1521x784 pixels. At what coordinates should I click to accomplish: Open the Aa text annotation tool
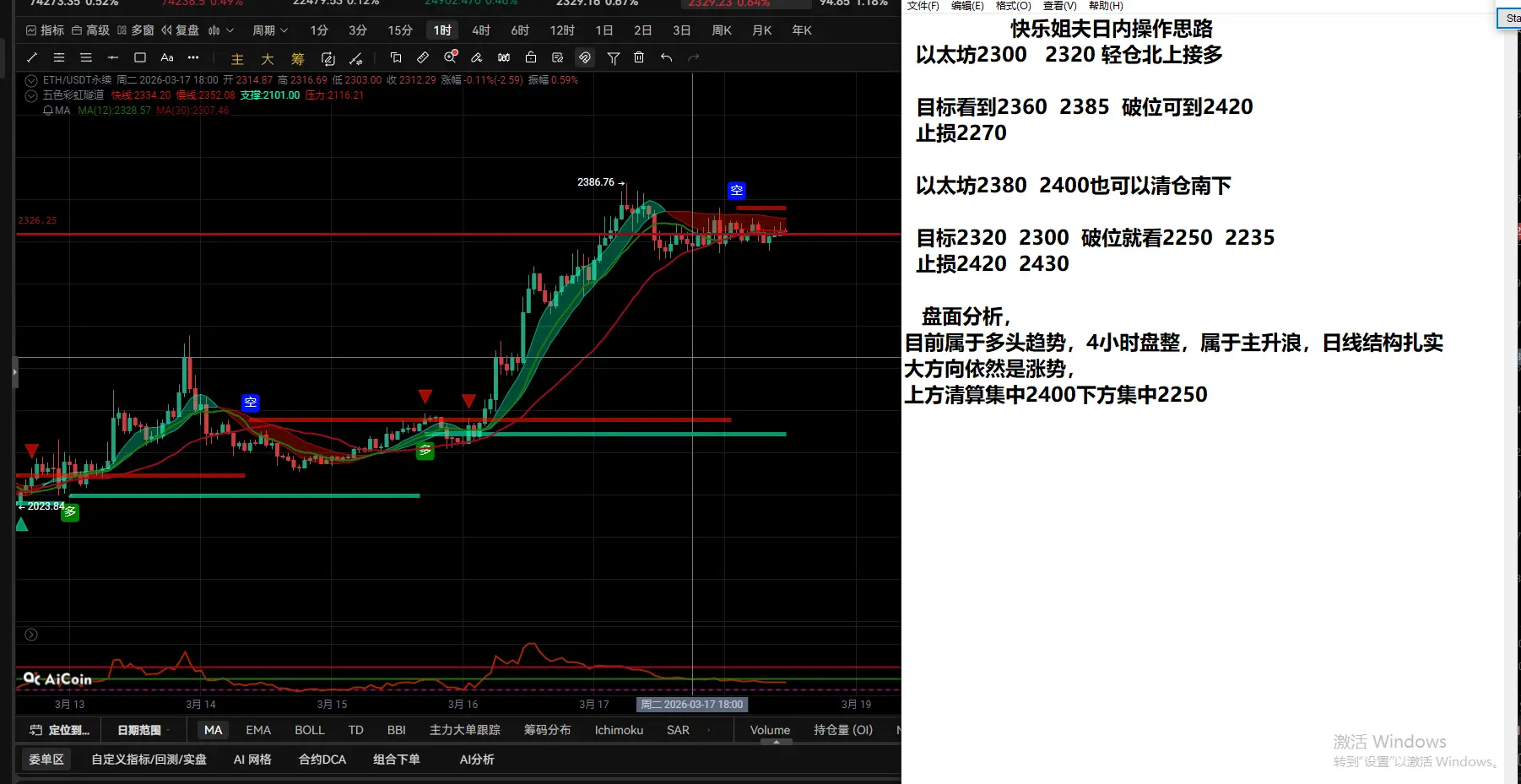click(x=167, y=57)
